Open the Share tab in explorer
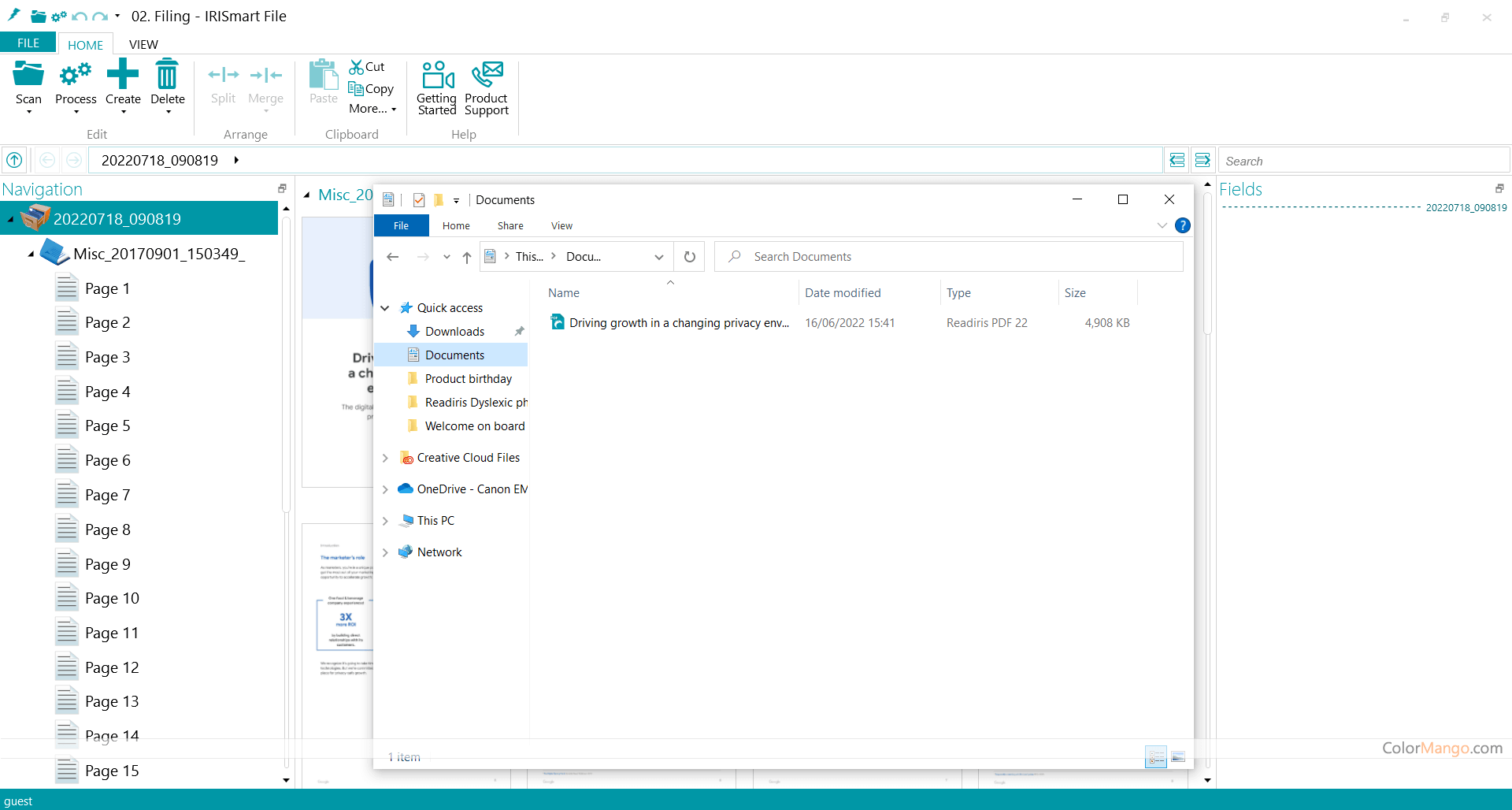Image resolution: width=1512 pixels, height=810 pixels. tap(510, 225)
